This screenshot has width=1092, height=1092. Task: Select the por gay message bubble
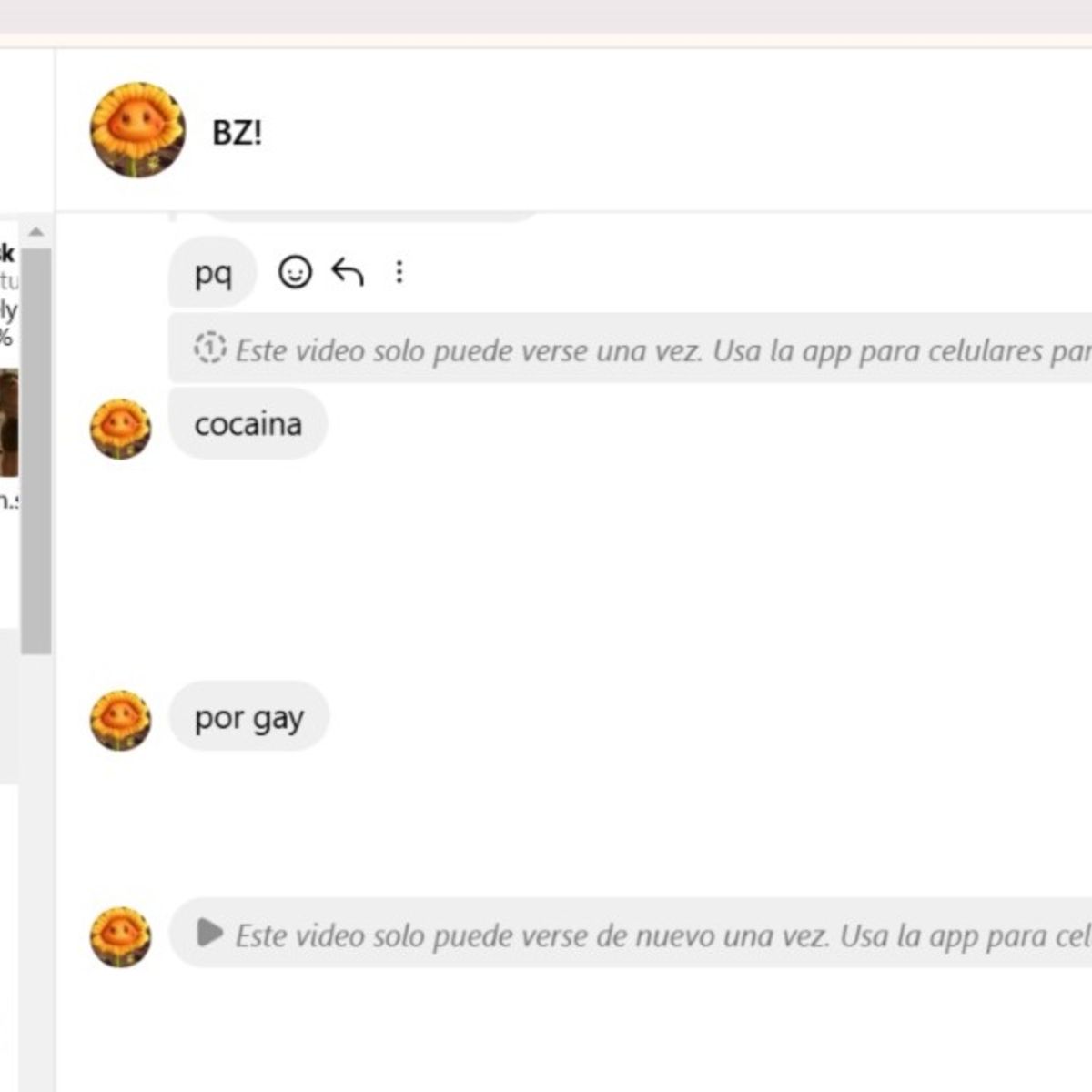(x=248, y=717)
